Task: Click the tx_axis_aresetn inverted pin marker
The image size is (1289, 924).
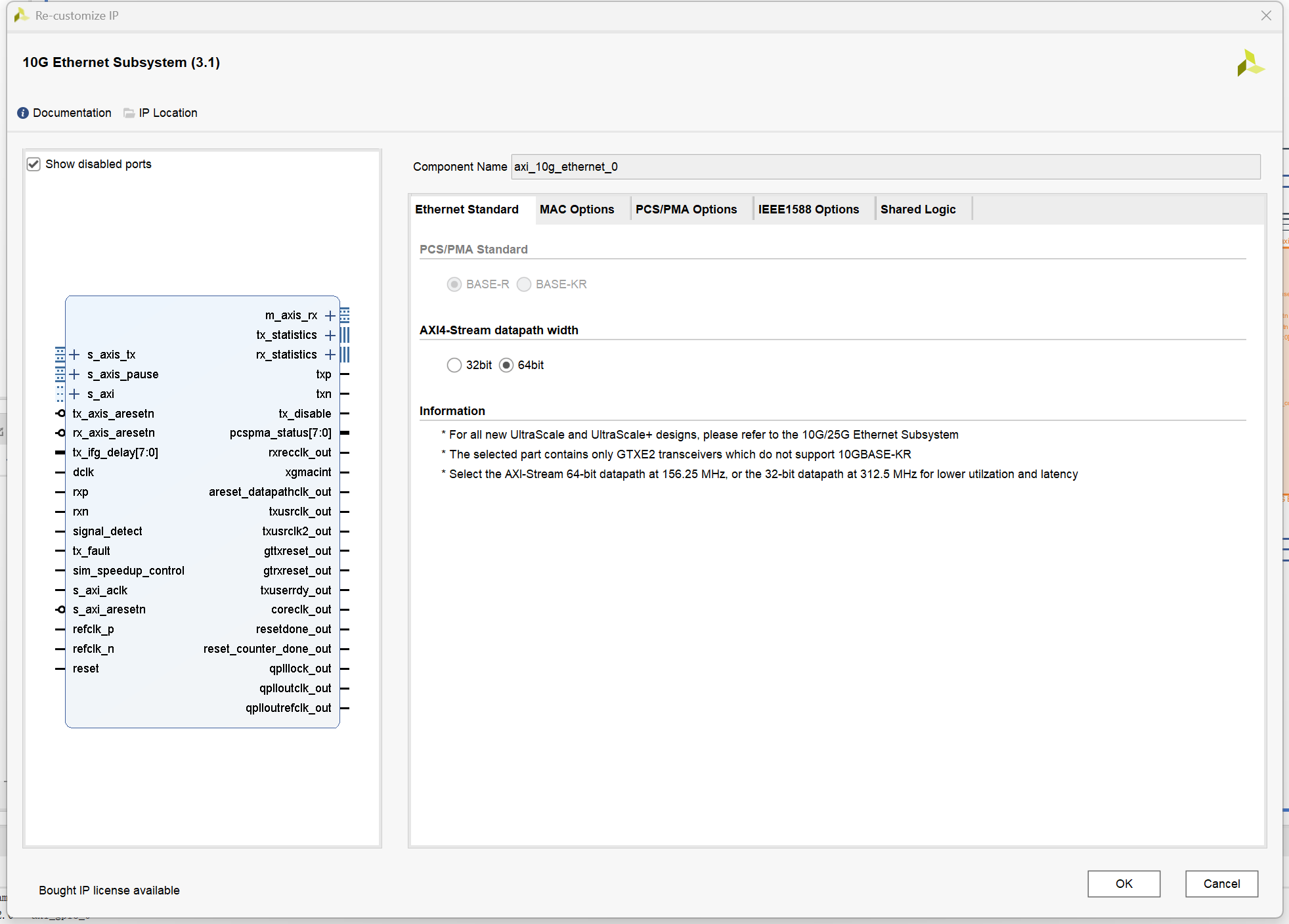Action: point(60,413)
